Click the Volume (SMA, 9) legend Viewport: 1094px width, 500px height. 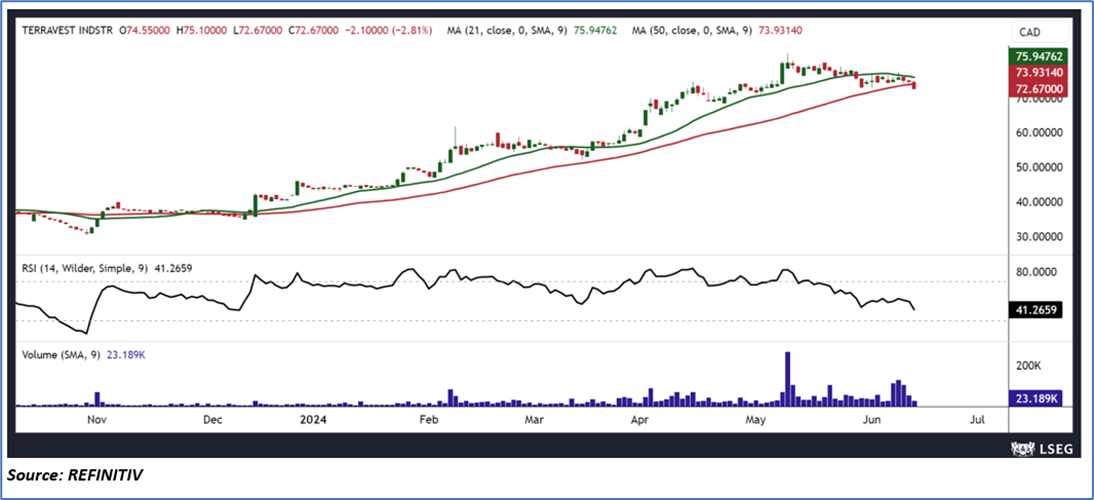point(59,355)
